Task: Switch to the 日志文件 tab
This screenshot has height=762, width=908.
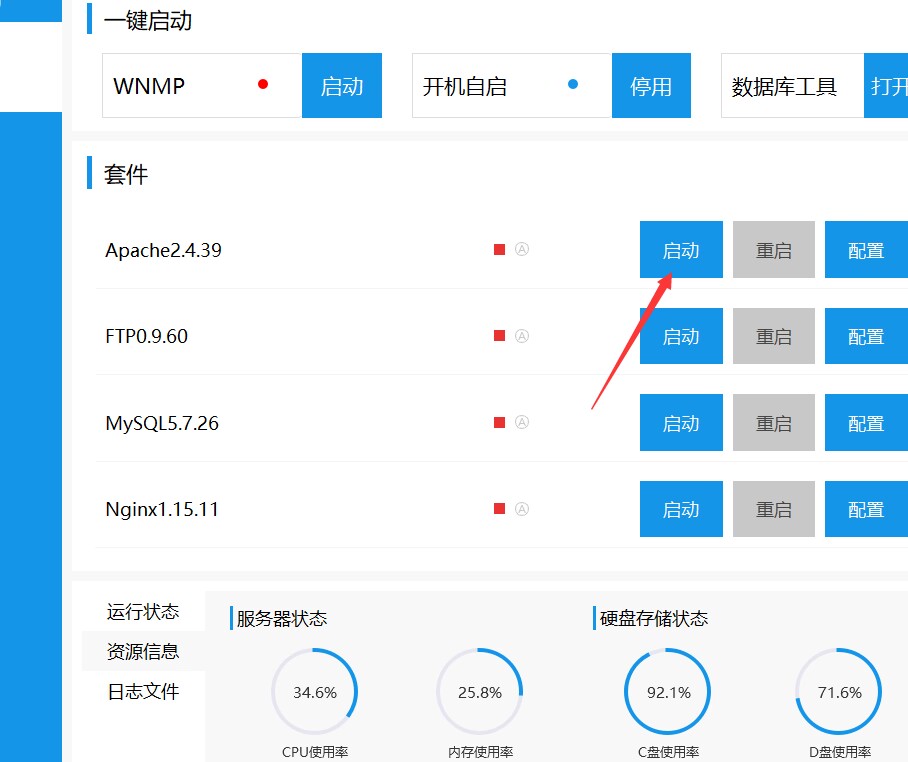Action: tap(143, 691)
